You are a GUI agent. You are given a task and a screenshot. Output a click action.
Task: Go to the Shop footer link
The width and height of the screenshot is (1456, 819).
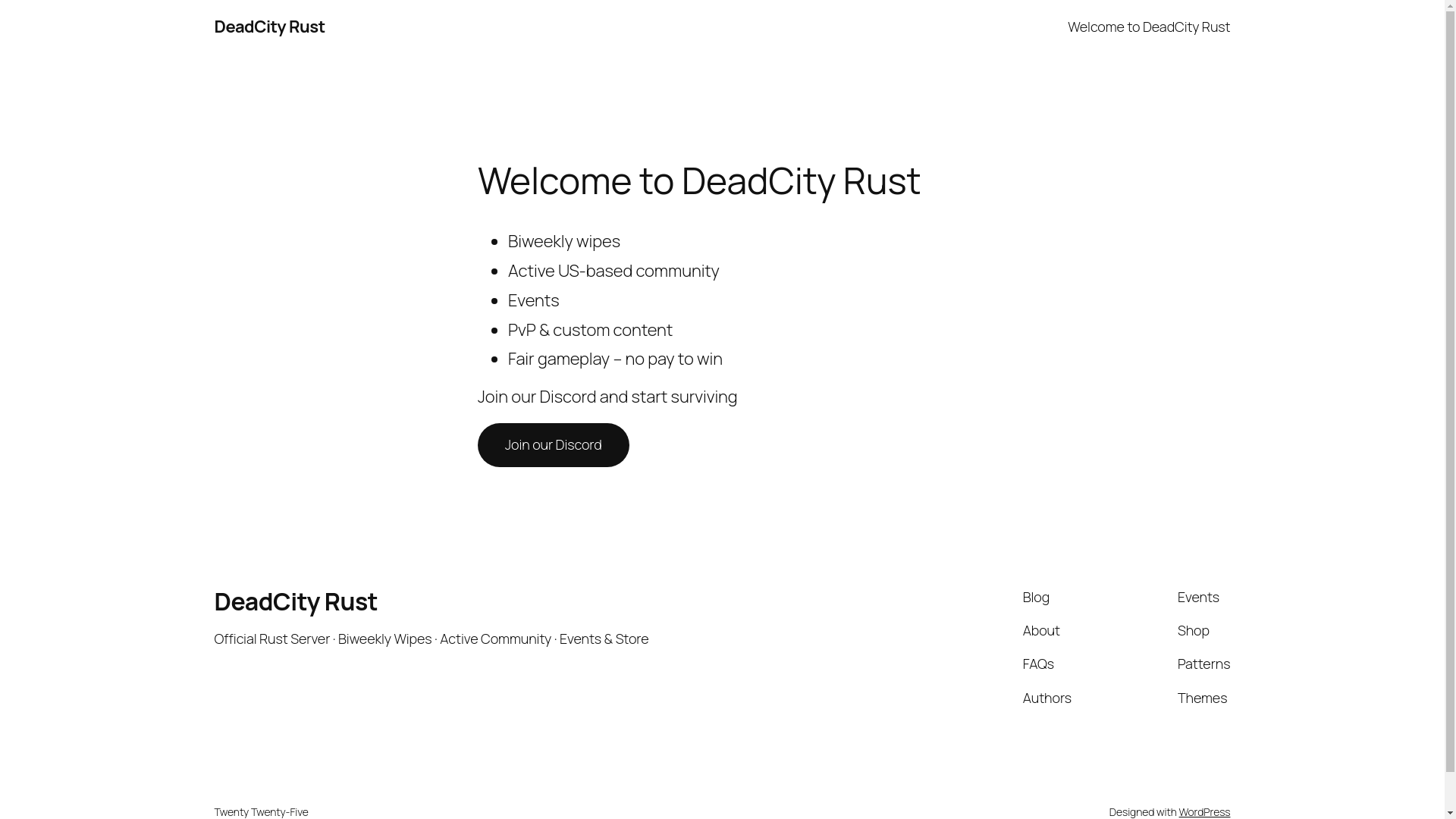(x=1193, y=630)
